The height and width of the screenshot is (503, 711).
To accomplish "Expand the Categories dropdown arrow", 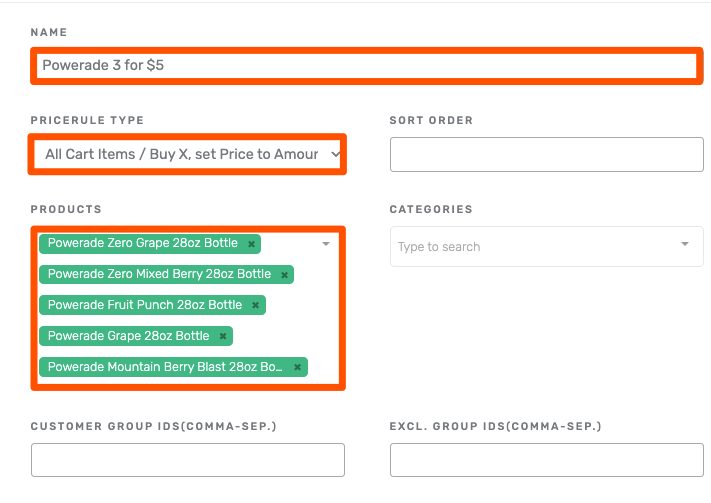I will 685,245.
